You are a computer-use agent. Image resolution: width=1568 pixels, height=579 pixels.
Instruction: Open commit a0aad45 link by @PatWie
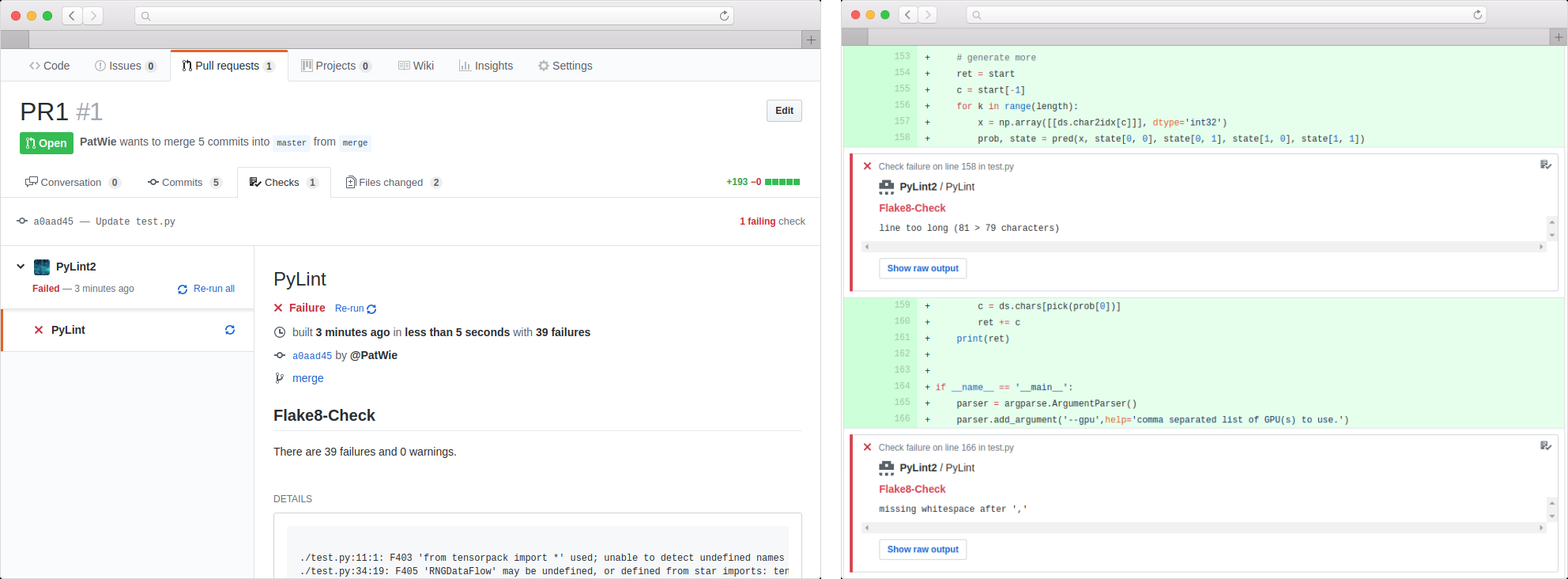pyautogui.click(x=312, y=356)
